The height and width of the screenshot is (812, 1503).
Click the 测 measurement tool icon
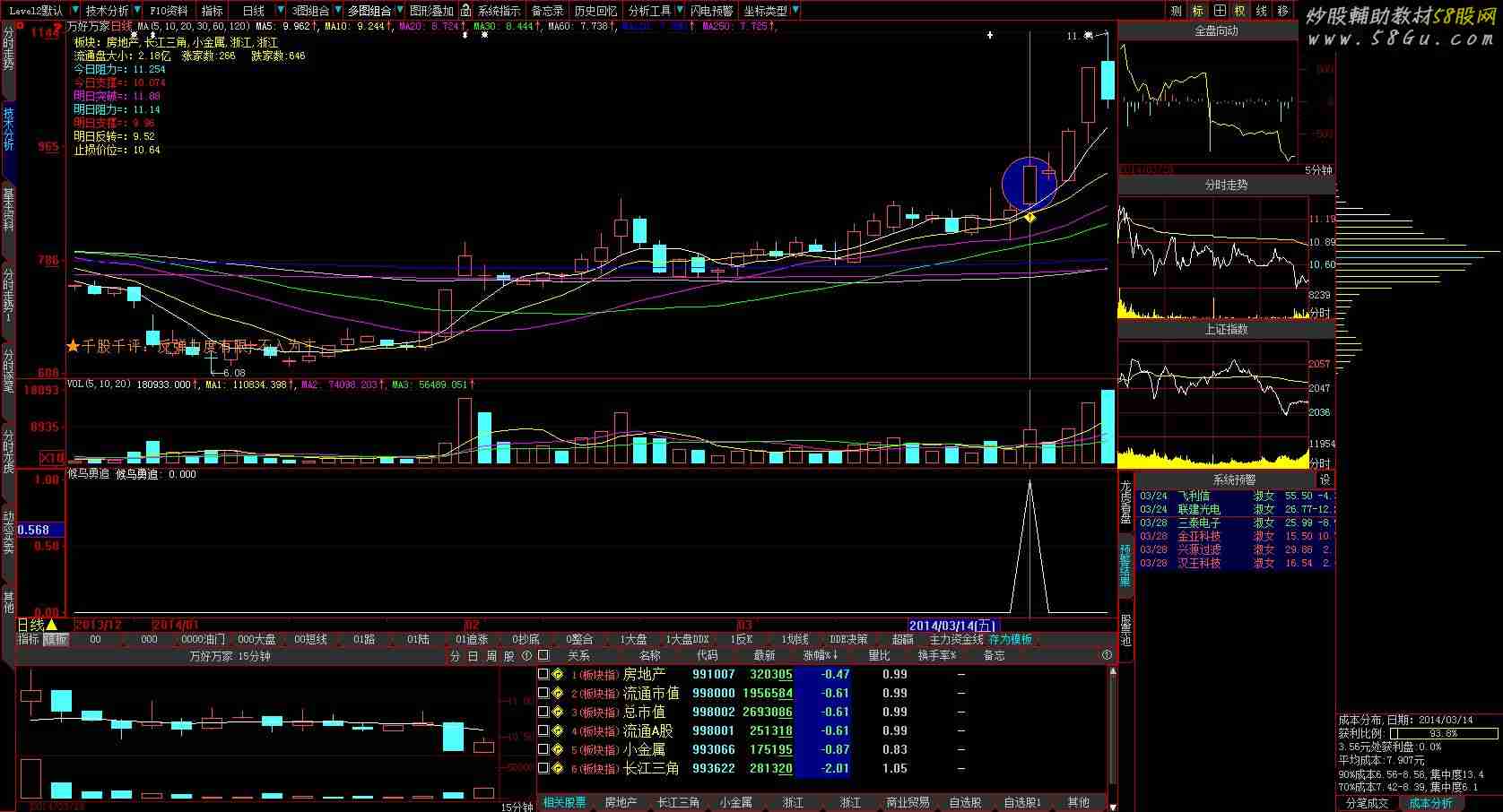tap(1177, 11)
